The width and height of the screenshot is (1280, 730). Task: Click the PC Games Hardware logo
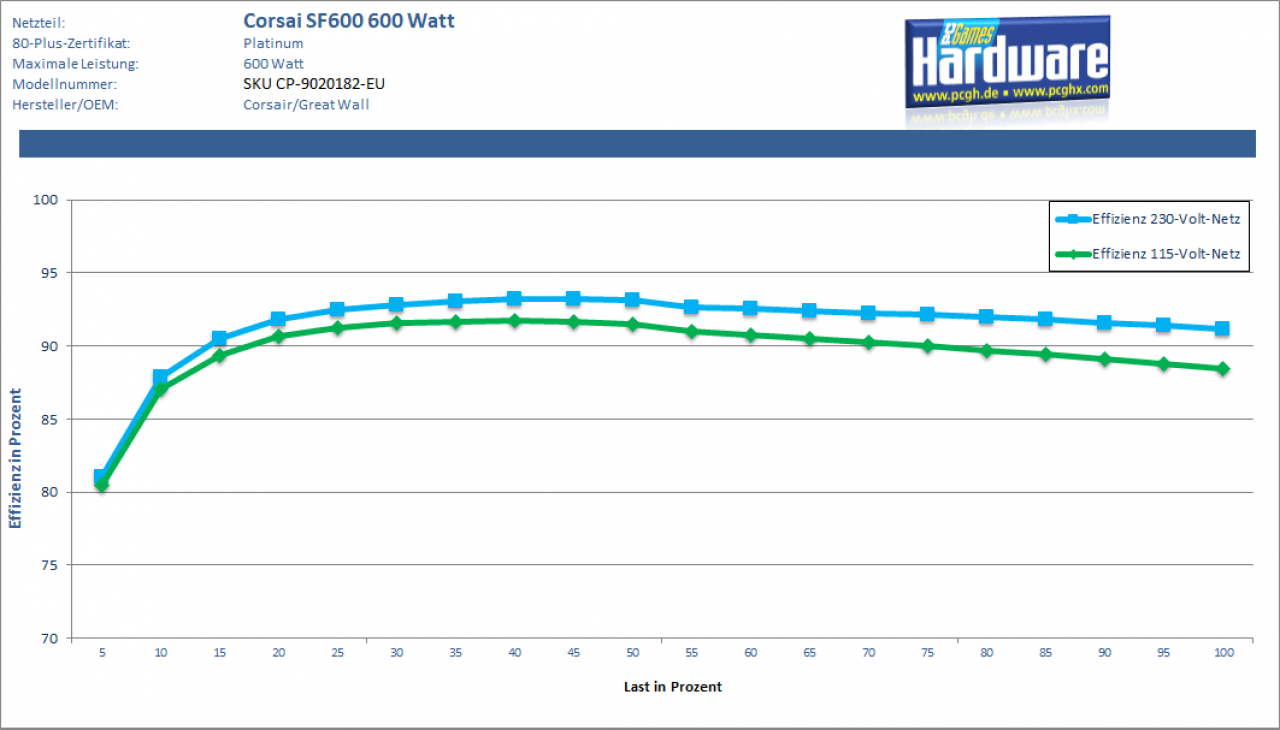1007,62
